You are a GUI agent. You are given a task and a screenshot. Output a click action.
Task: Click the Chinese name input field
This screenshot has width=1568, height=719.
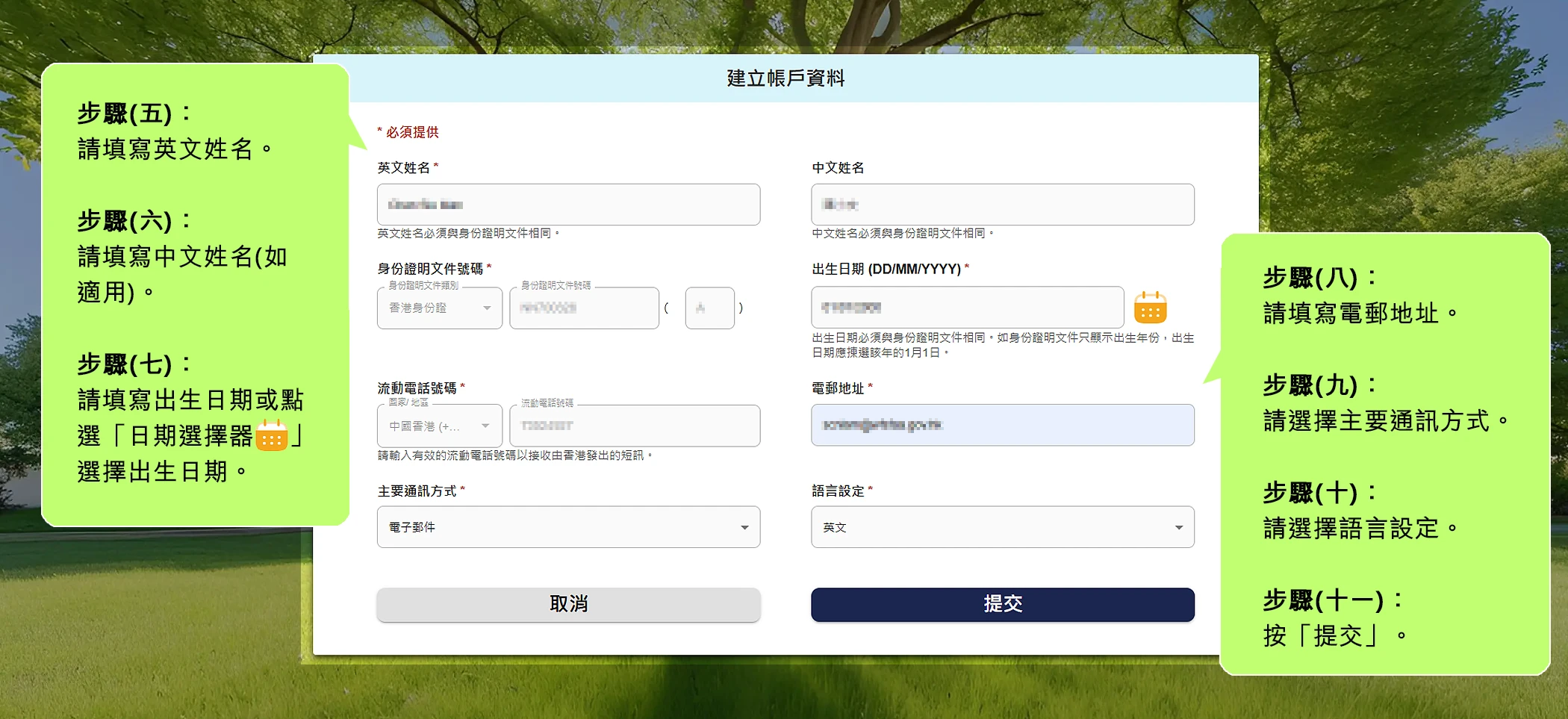click(1002, 205)
